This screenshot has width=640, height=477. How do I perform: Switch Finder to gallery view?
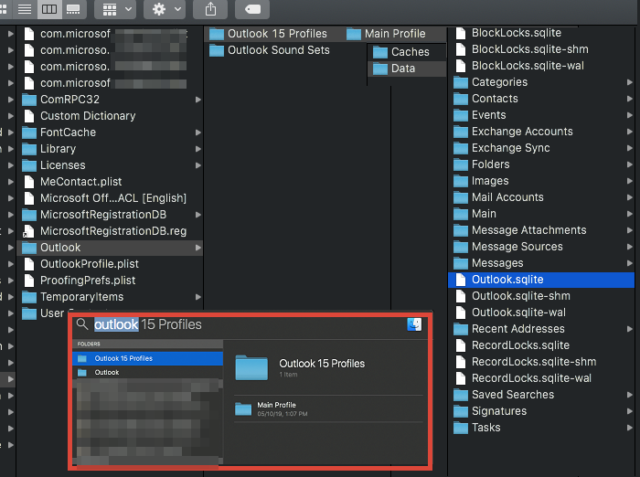click(73, 9)
